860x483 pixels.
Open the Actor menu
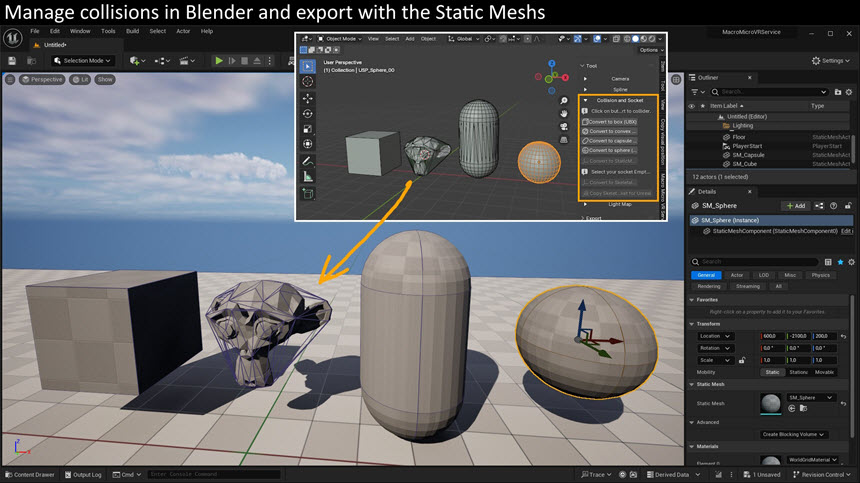183,31
